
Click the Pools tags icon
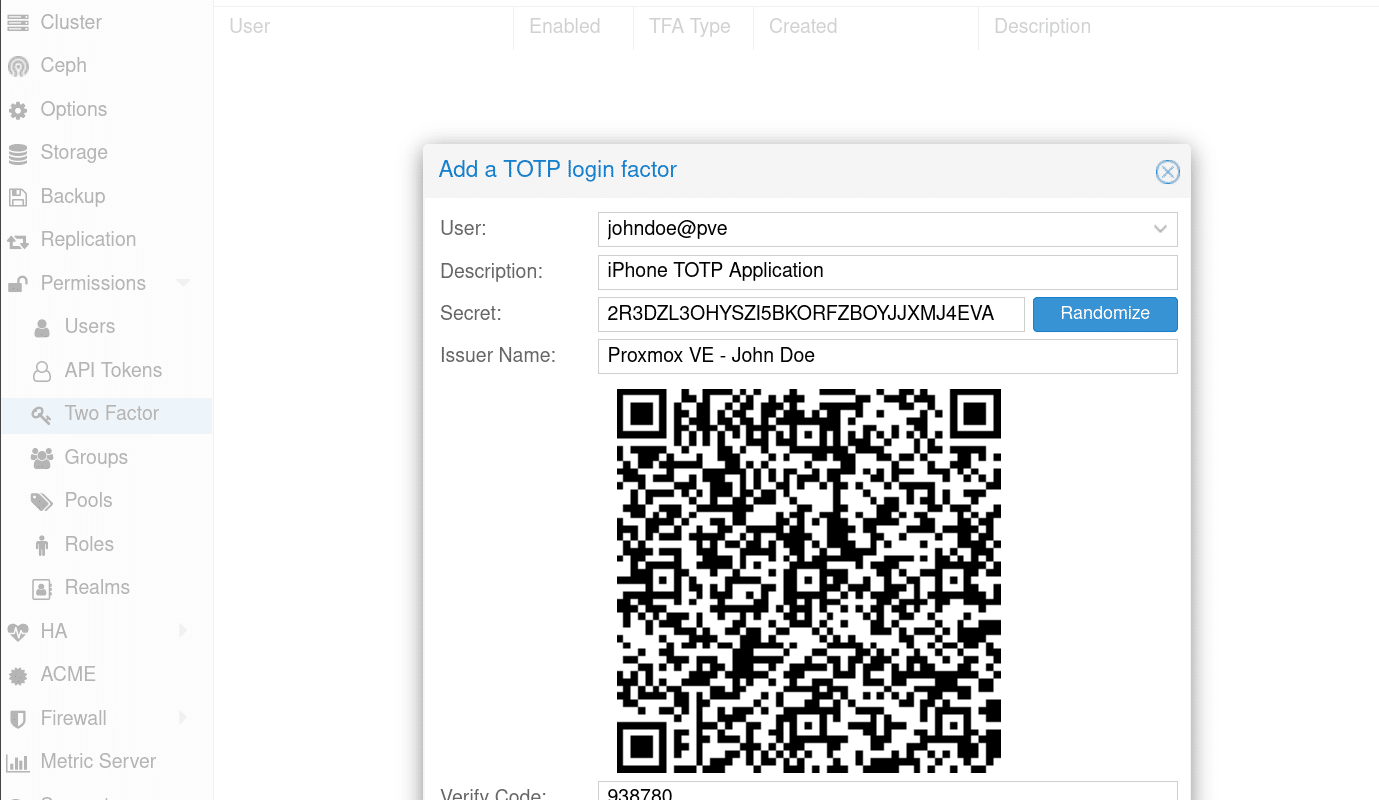[x=42, y=501]
